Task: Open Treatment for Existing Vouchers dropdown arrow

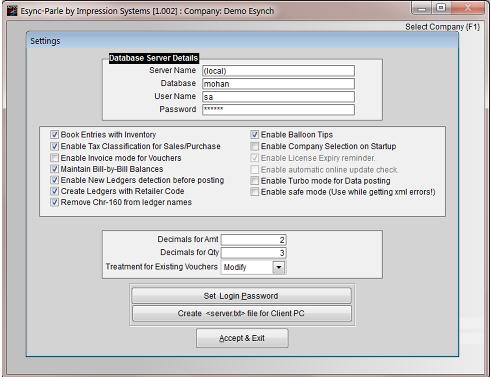Action: point(279,267)
